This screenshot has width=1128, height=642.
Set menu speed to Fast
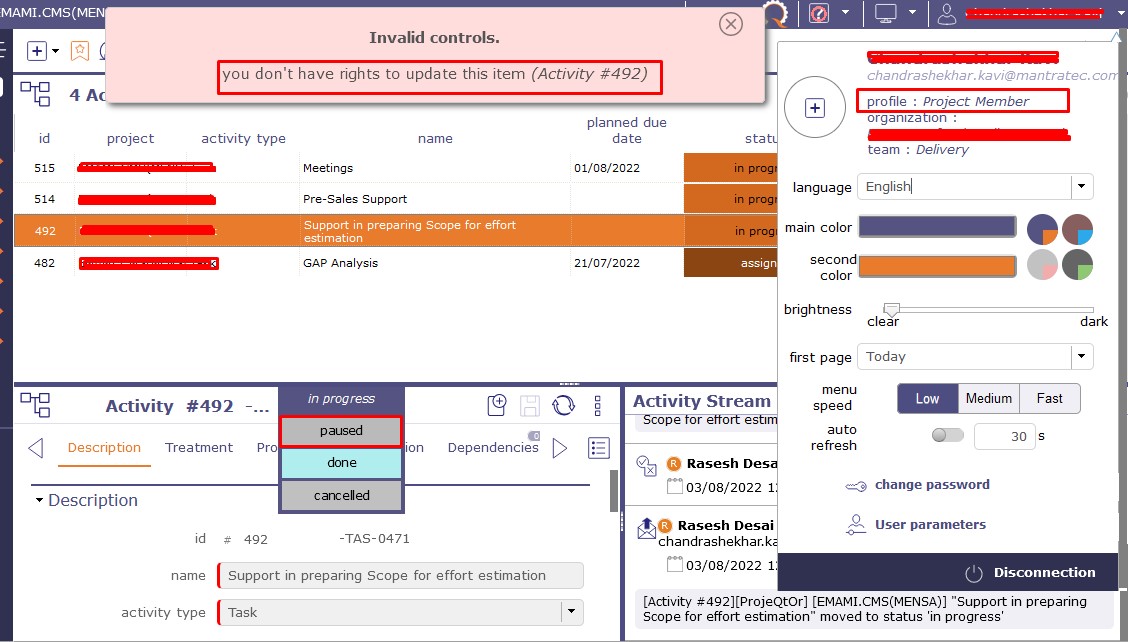1049,398
